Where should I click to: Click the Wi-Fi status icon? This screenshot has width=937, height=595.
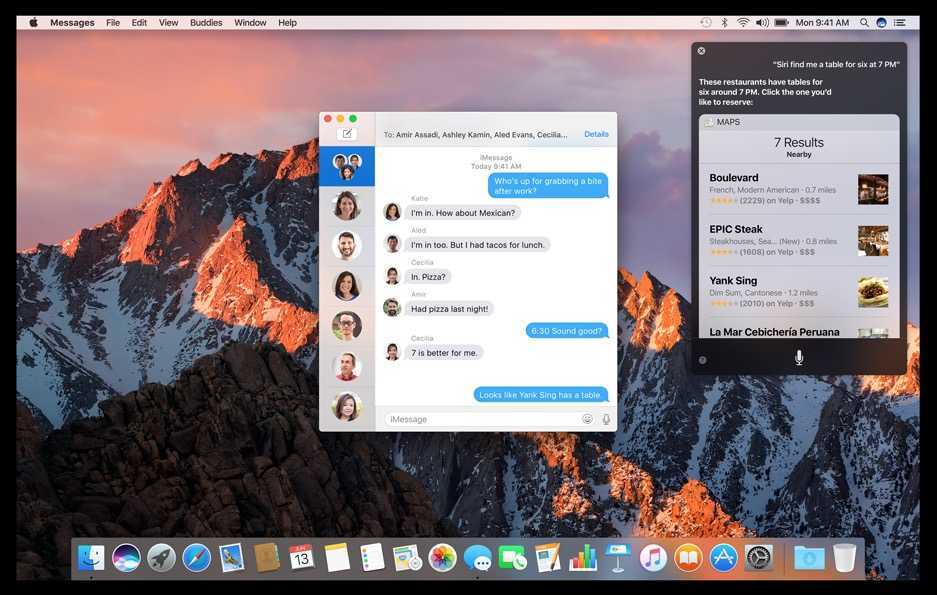click(743, 23)
